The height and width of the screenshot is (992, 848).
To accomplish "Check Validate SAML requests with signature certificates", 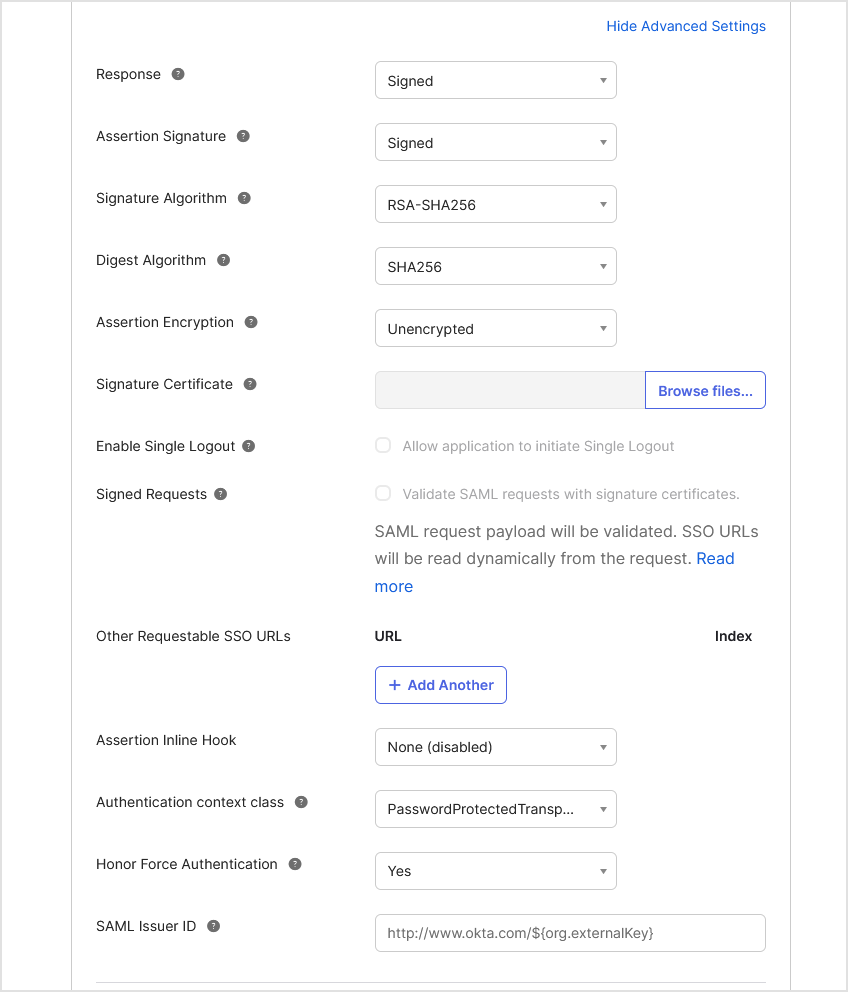I will (x=383, y=493).
